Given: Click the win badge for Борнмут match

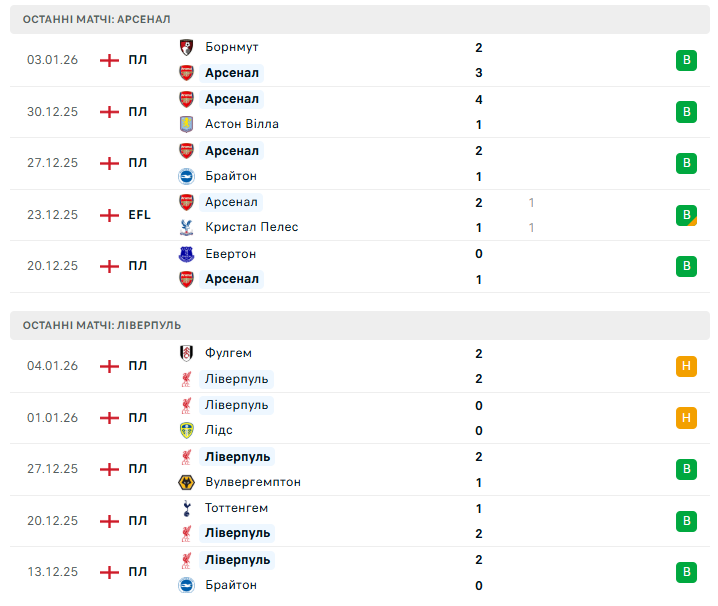Looking at the screenshot, I should click(x=686, y=60).
